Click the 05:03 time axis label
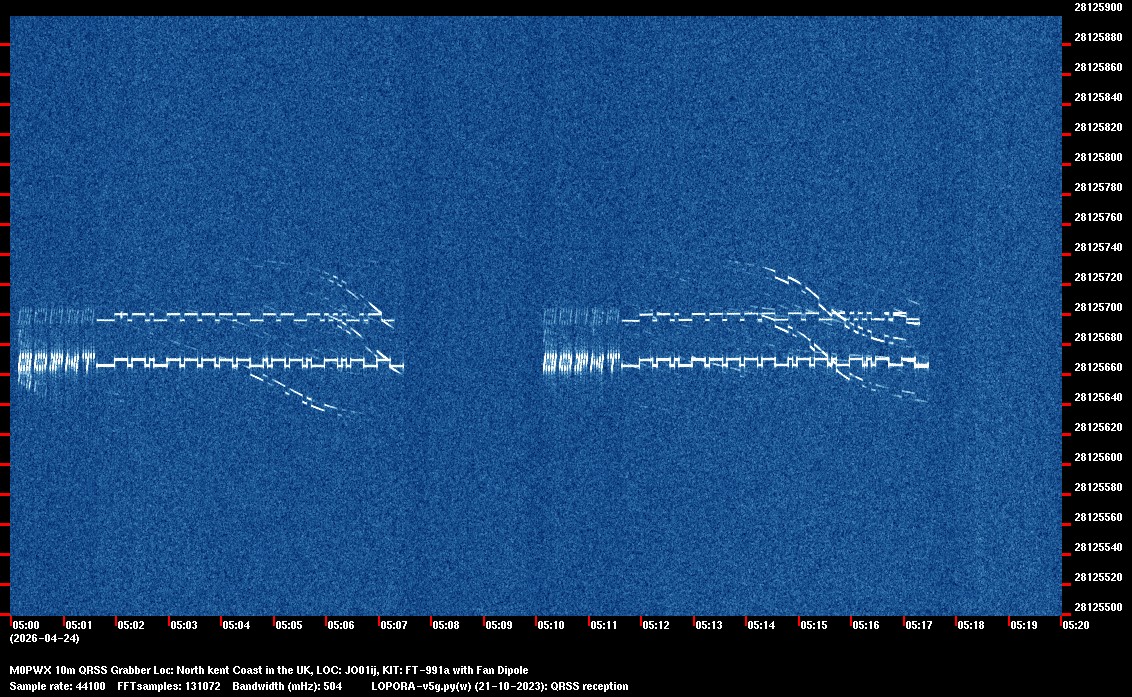 coord(183,625)
